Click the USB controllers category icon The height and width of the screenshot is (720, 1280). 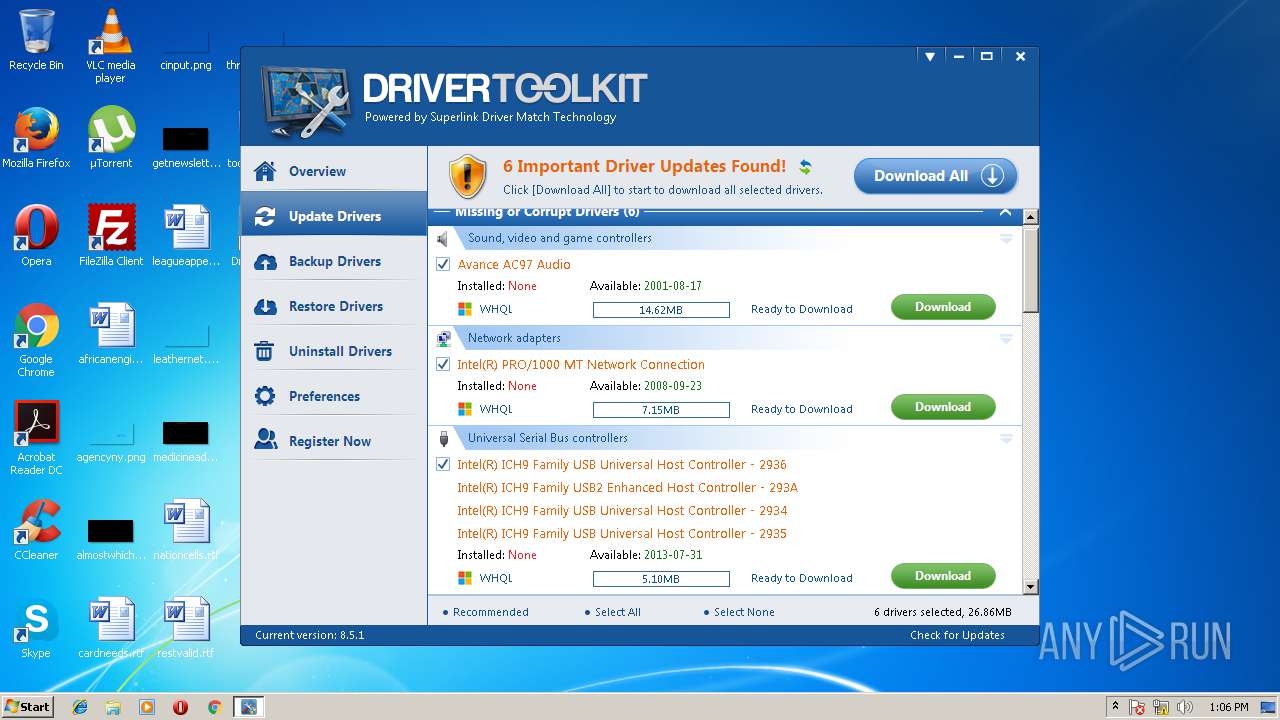click(443, 438)
